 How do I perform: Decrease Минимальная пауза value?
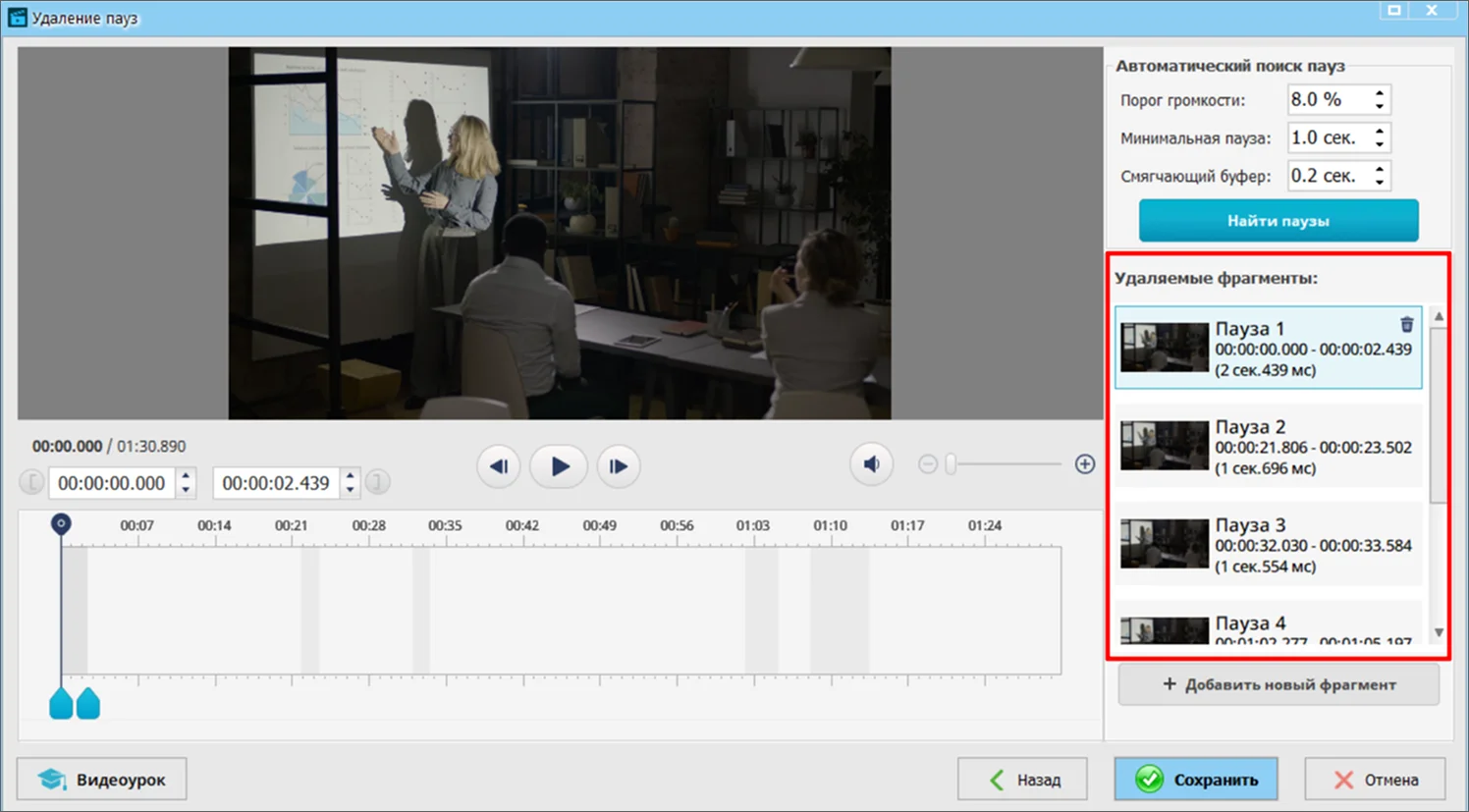[x=1380, y=144]
